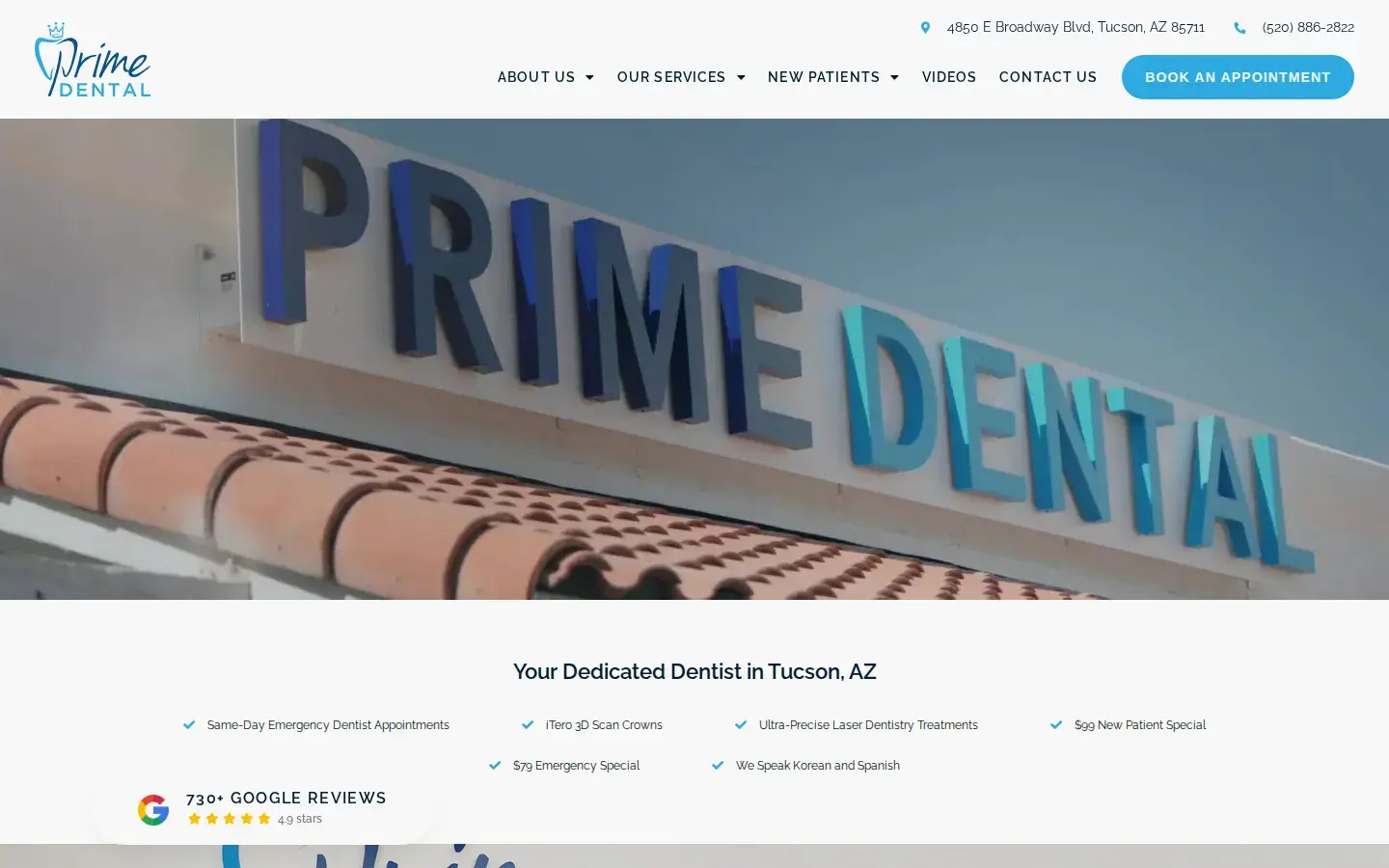Go to the Videos page
The height and width of the screenshot is (868, 1389).
point(949,77)
